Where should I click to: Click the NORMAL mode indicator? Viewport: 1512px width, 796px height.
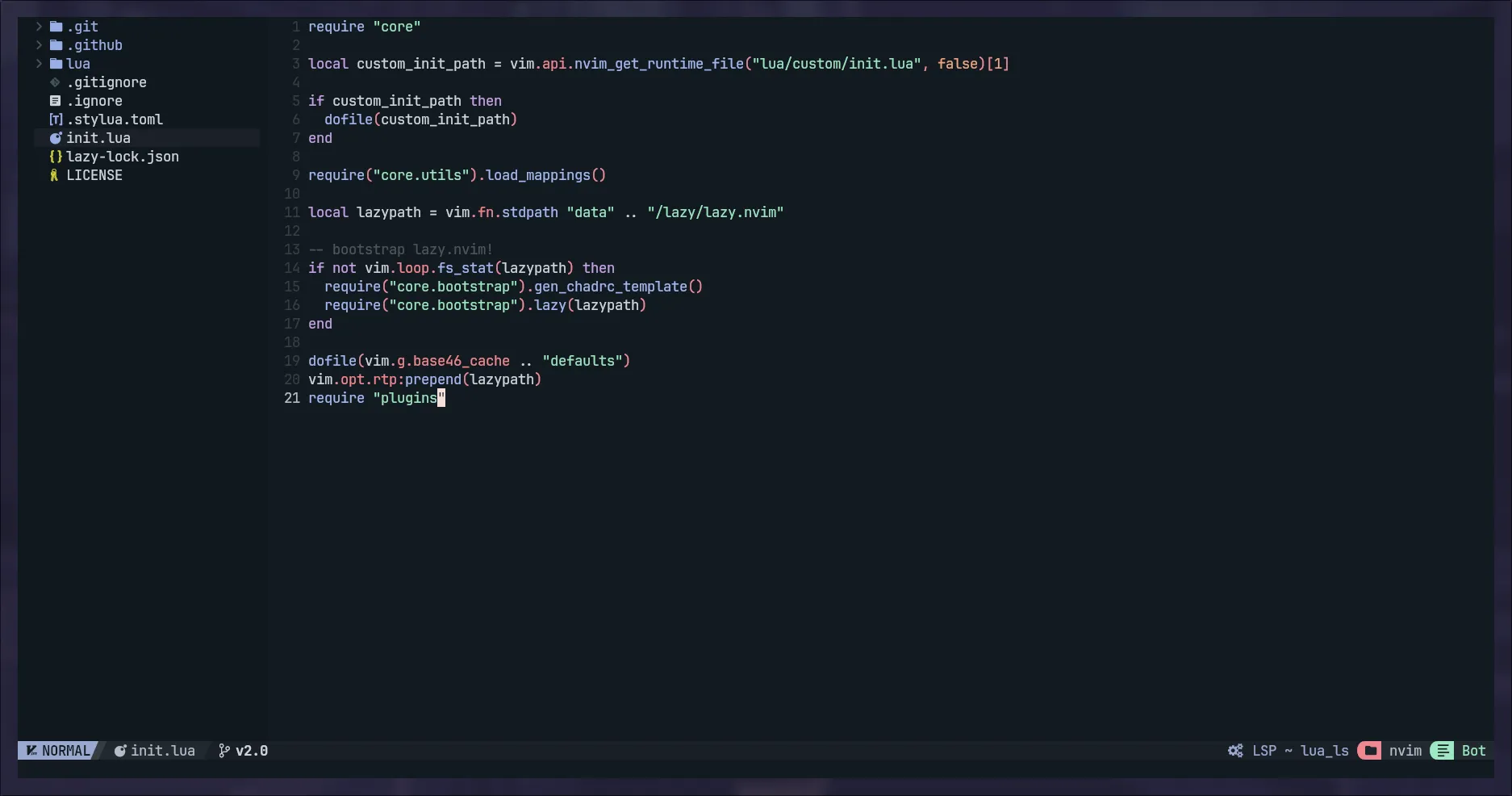pyautogui.click(x=65, y=751)
